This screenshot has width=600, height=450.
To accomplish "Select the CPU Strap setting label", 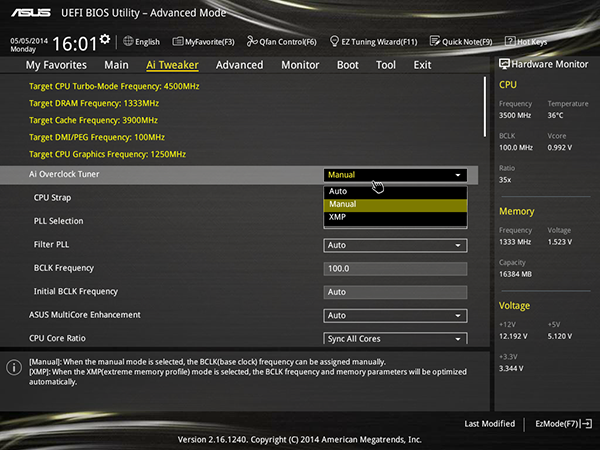I will 52,198.
